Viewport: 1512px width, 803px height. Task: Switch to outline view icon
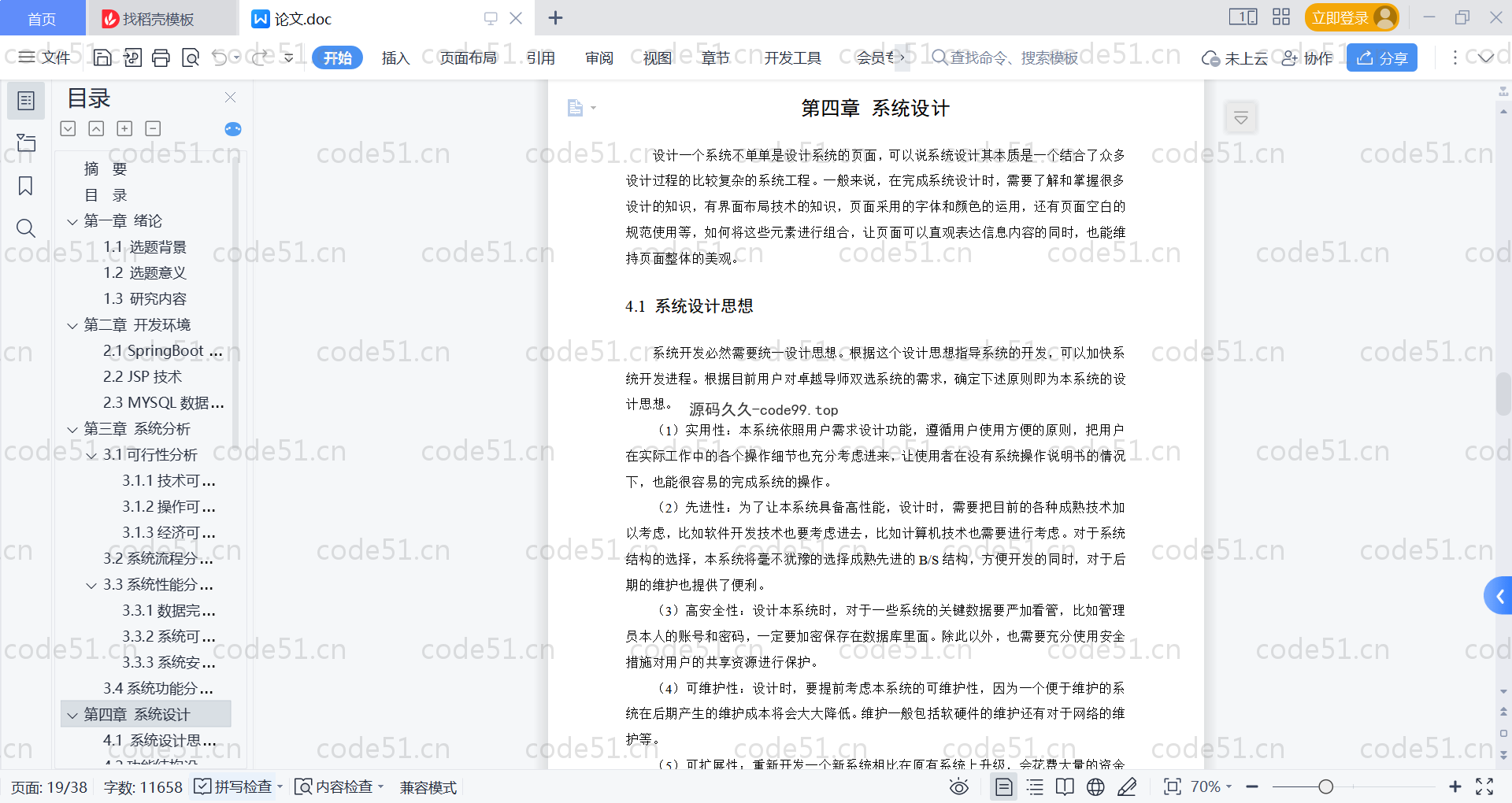(1035, 786)
